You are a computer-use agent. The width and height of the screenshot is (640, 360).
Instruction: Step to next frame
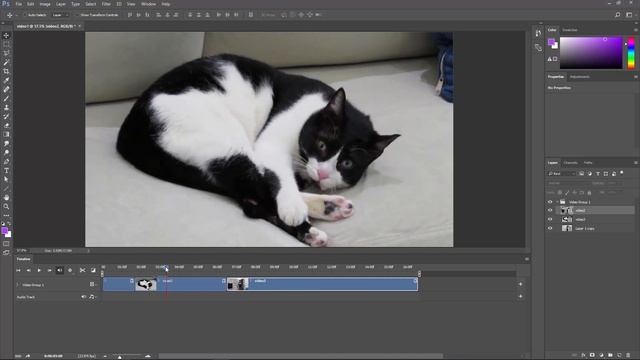(49, 270)
